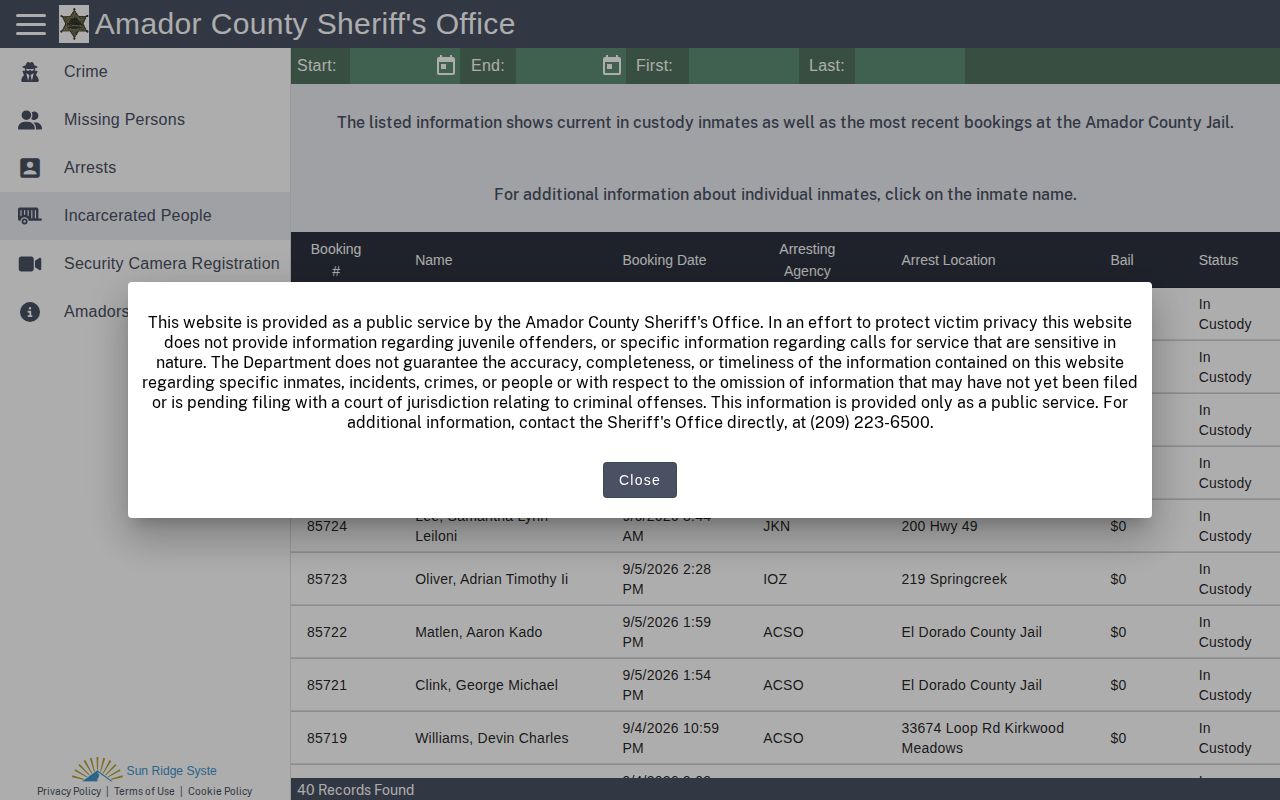1280x800 pixels.
Task: Click the info icon in sidebar
Action: [30, 312]
